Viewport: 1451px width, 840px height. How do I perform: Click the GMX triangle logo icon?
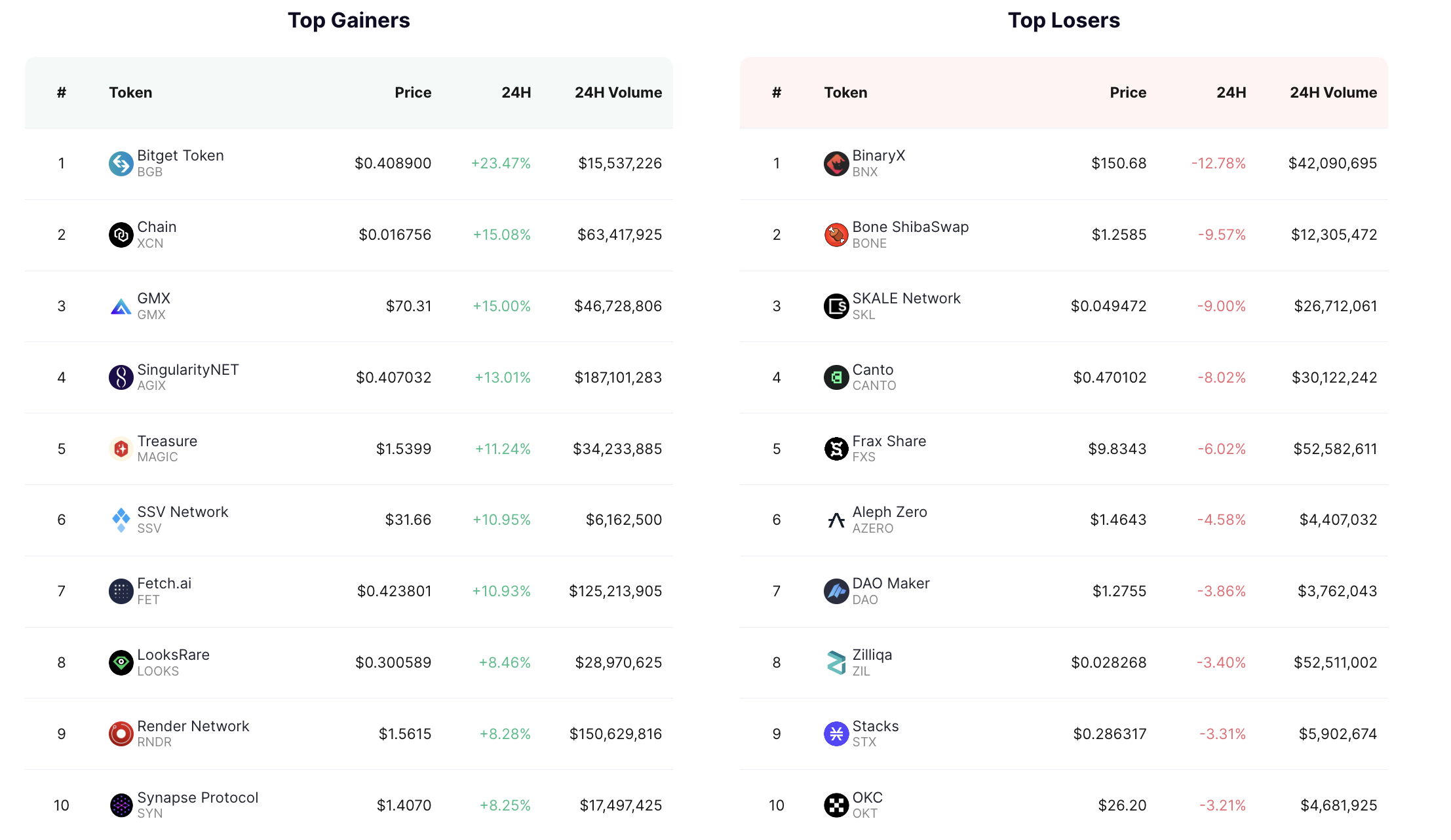121,307
